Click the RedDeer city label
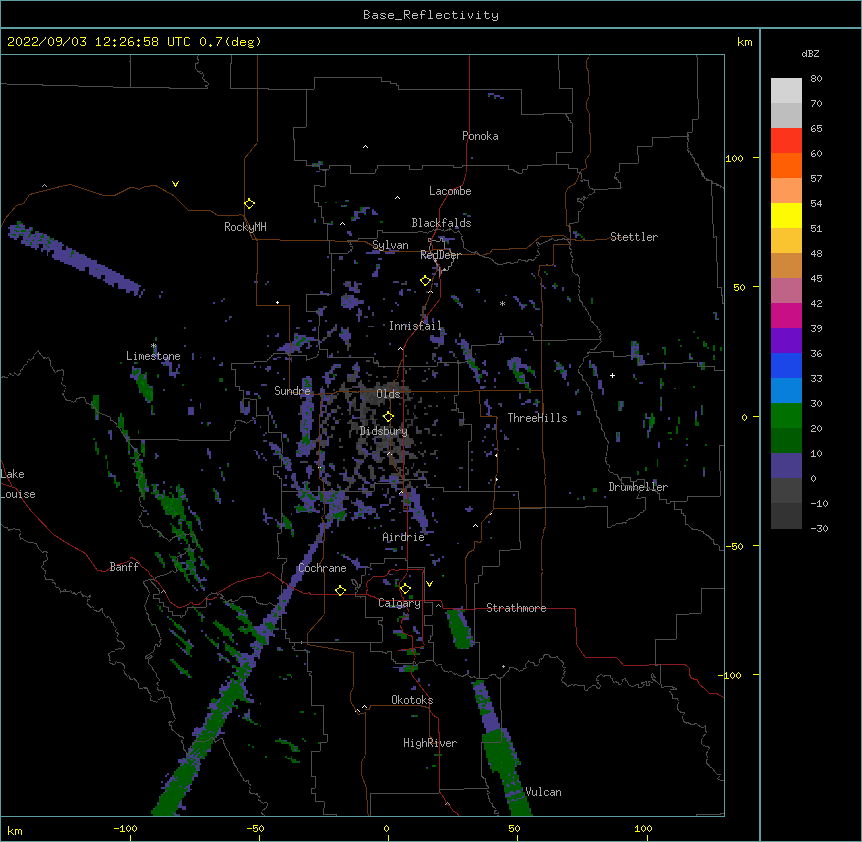Image resolution: width=862 pixels, height=842 pixels. [x=440, y=255]
